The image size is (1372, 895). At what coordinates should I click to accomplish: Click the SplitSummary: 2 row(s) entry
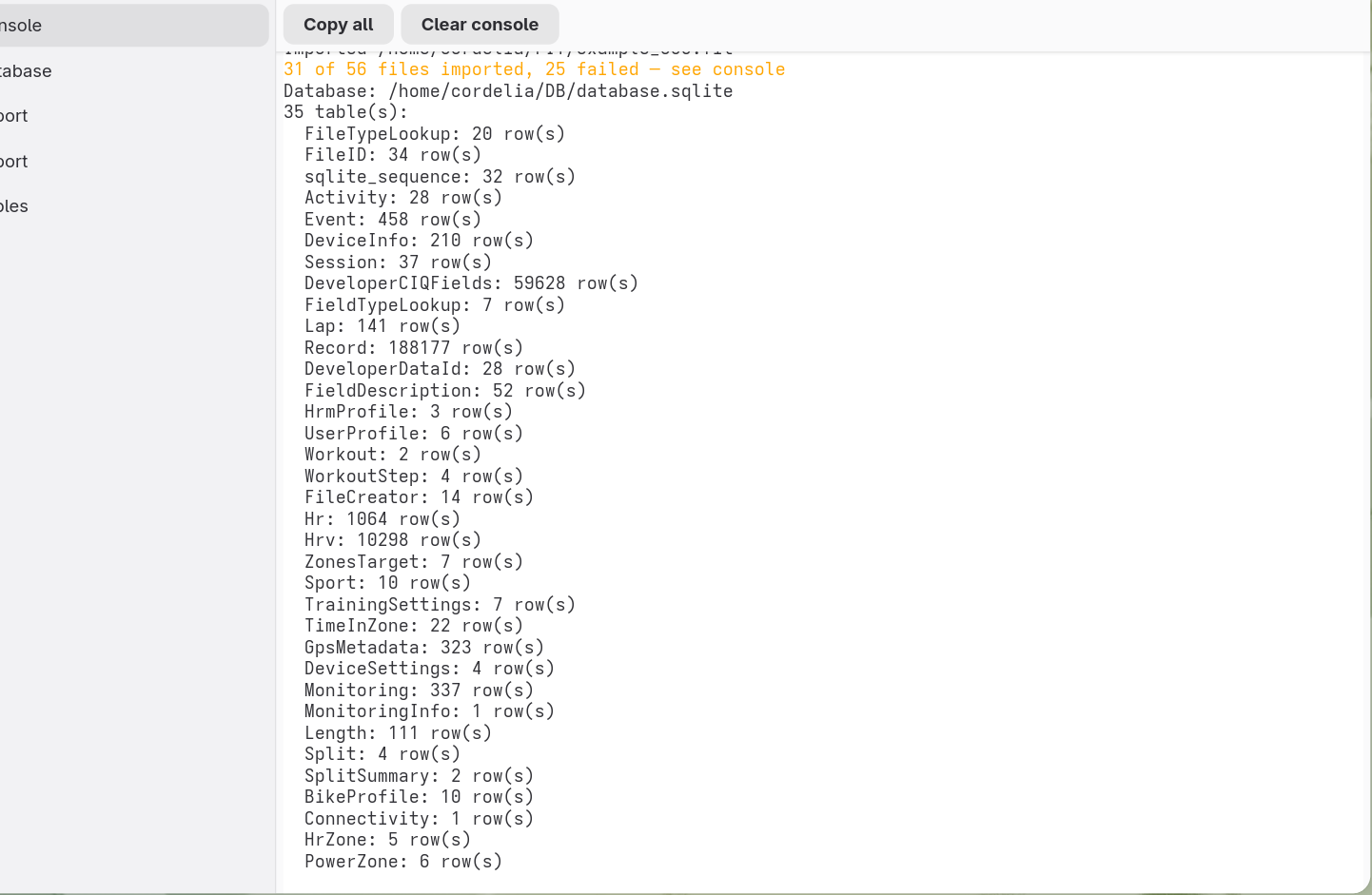pos(419,776)
